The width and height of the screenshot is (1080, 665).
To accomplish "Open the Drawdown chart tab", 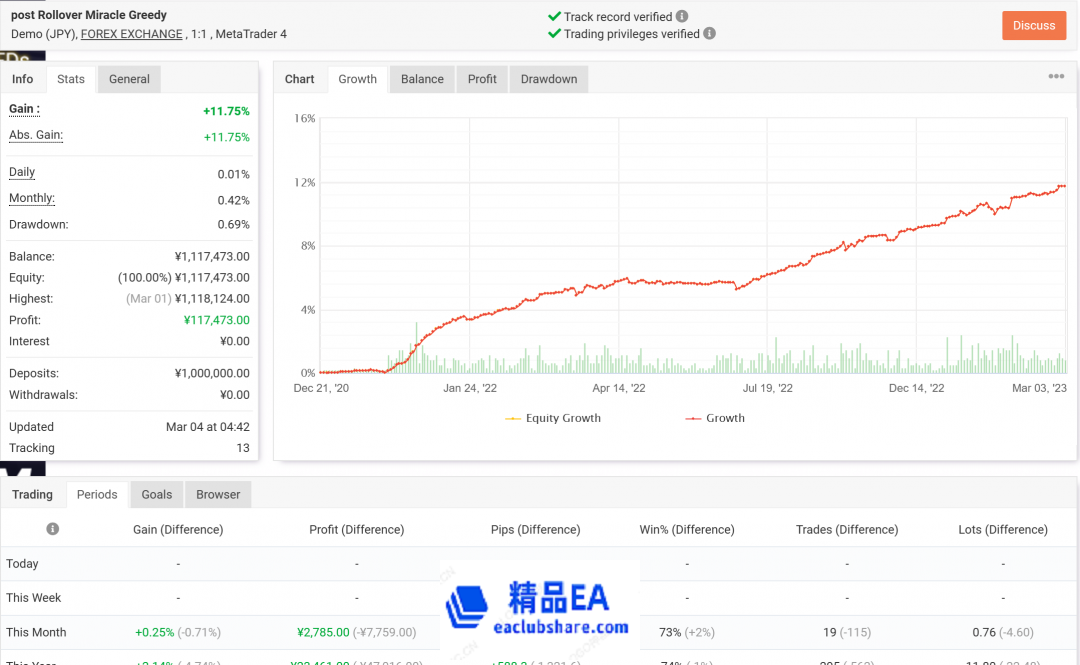I will click(x=549, y=79).
